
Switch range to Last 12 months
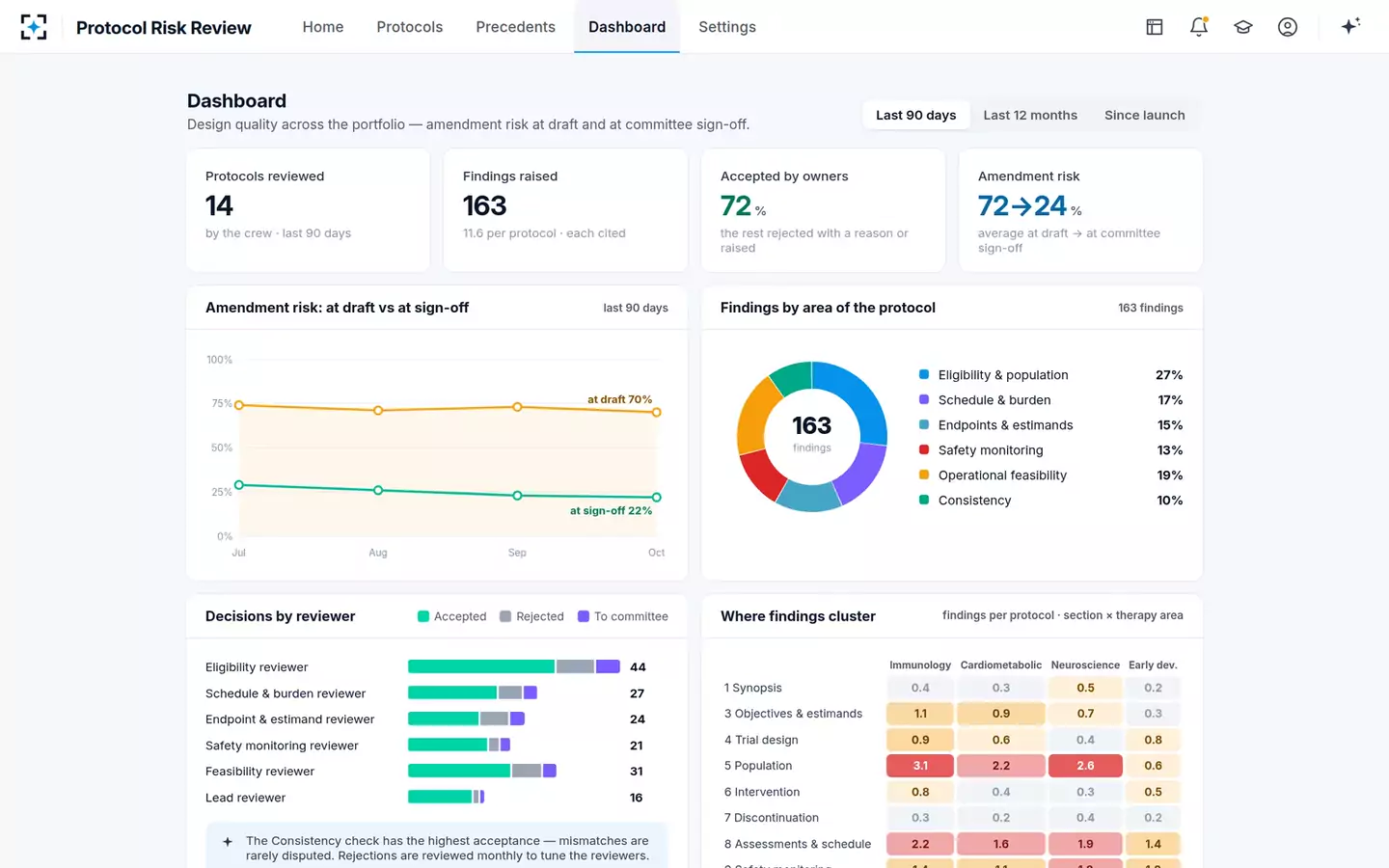point(1030,115)
